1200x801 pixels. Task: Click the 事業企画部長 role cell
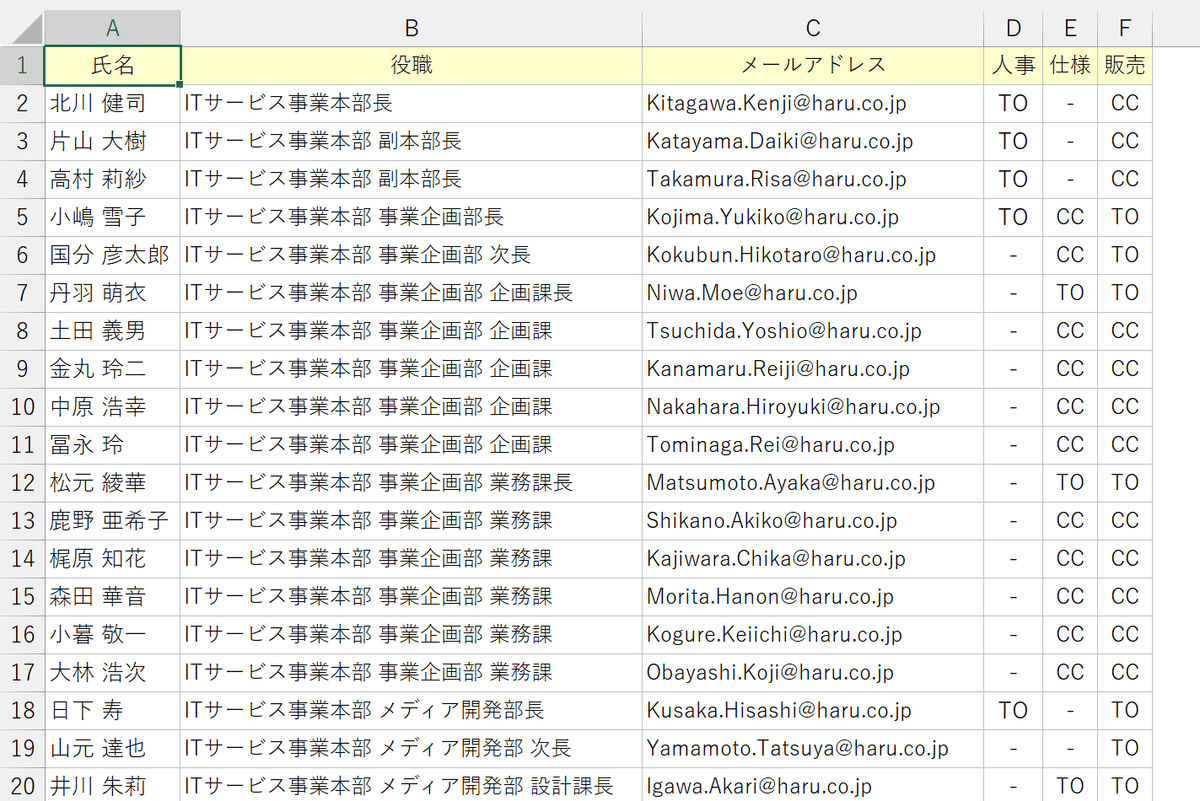coord(412,217)
